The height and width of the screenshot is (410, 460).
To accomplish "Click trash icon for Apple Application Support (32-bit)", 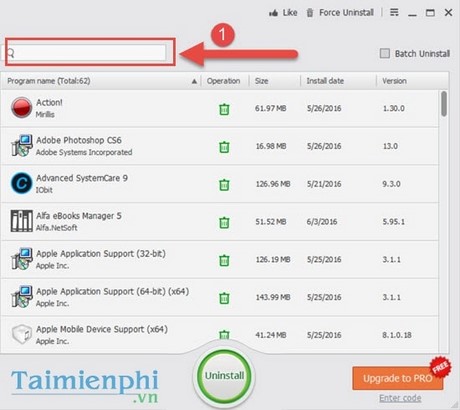I will point(224,260).
